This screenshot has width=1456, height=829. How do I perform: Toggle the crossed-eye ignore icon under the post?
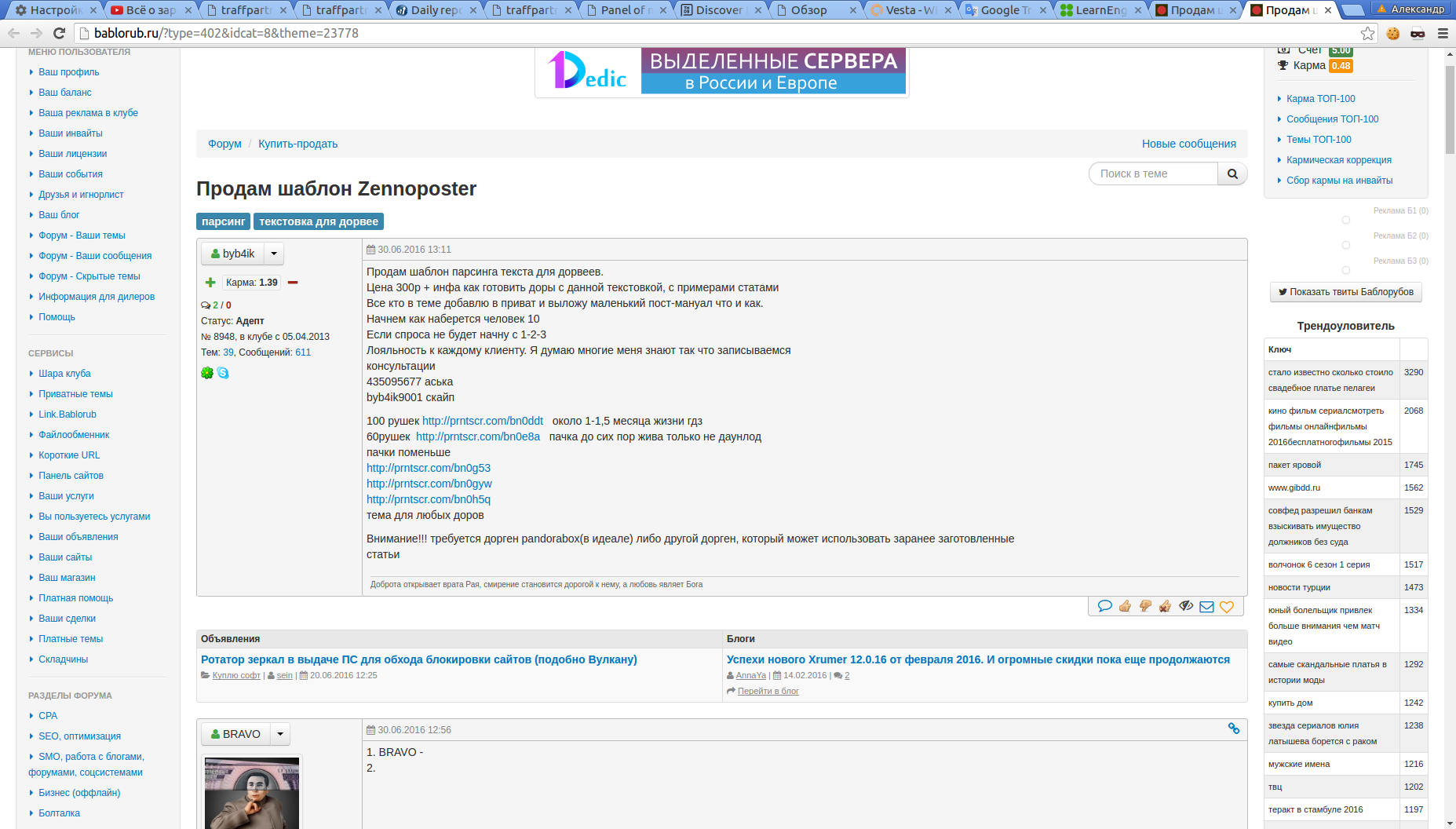pyautogui.click(x=1186, y=606)
